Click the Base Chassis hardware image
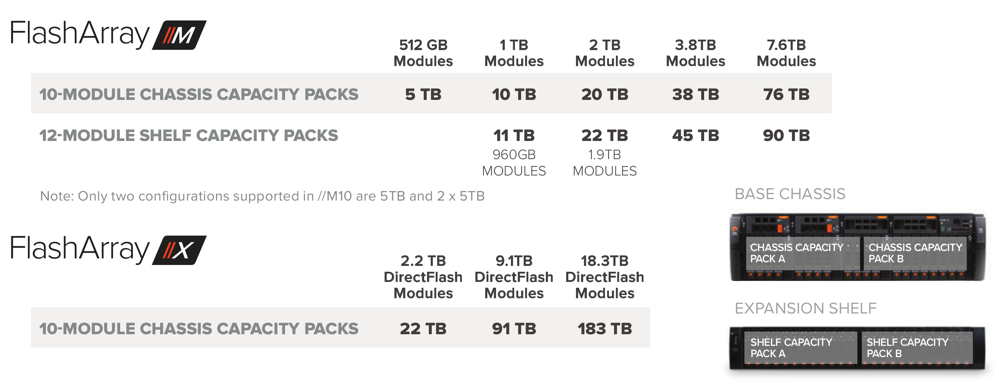 tap(858, 247)
